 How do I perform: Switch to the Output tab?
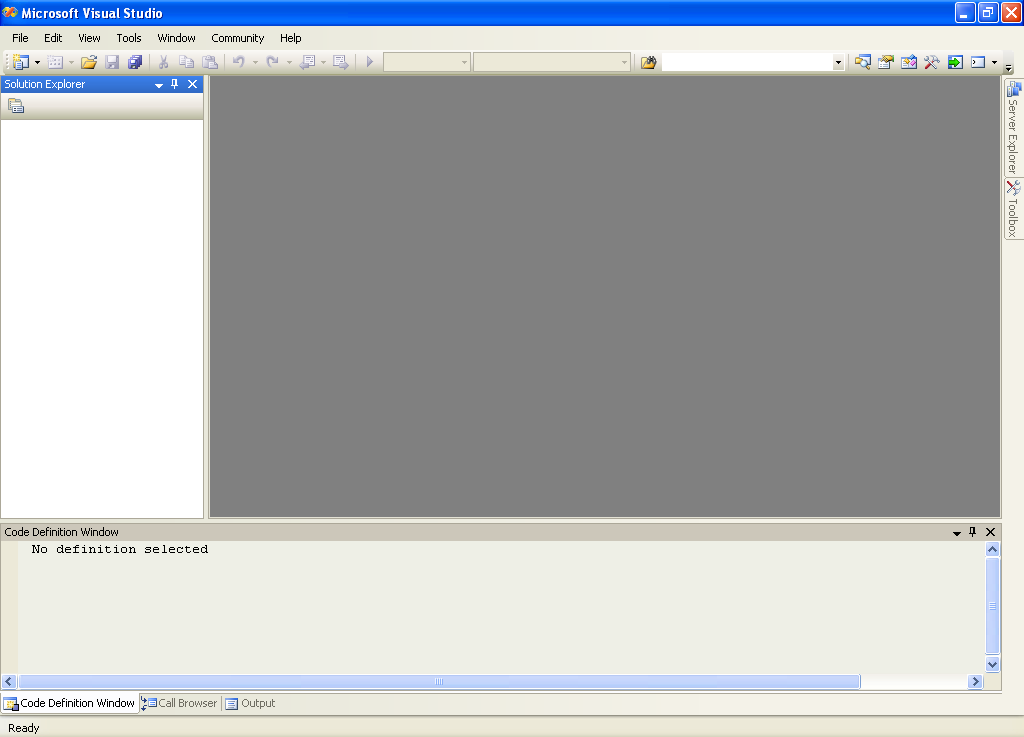coord(250,703)
